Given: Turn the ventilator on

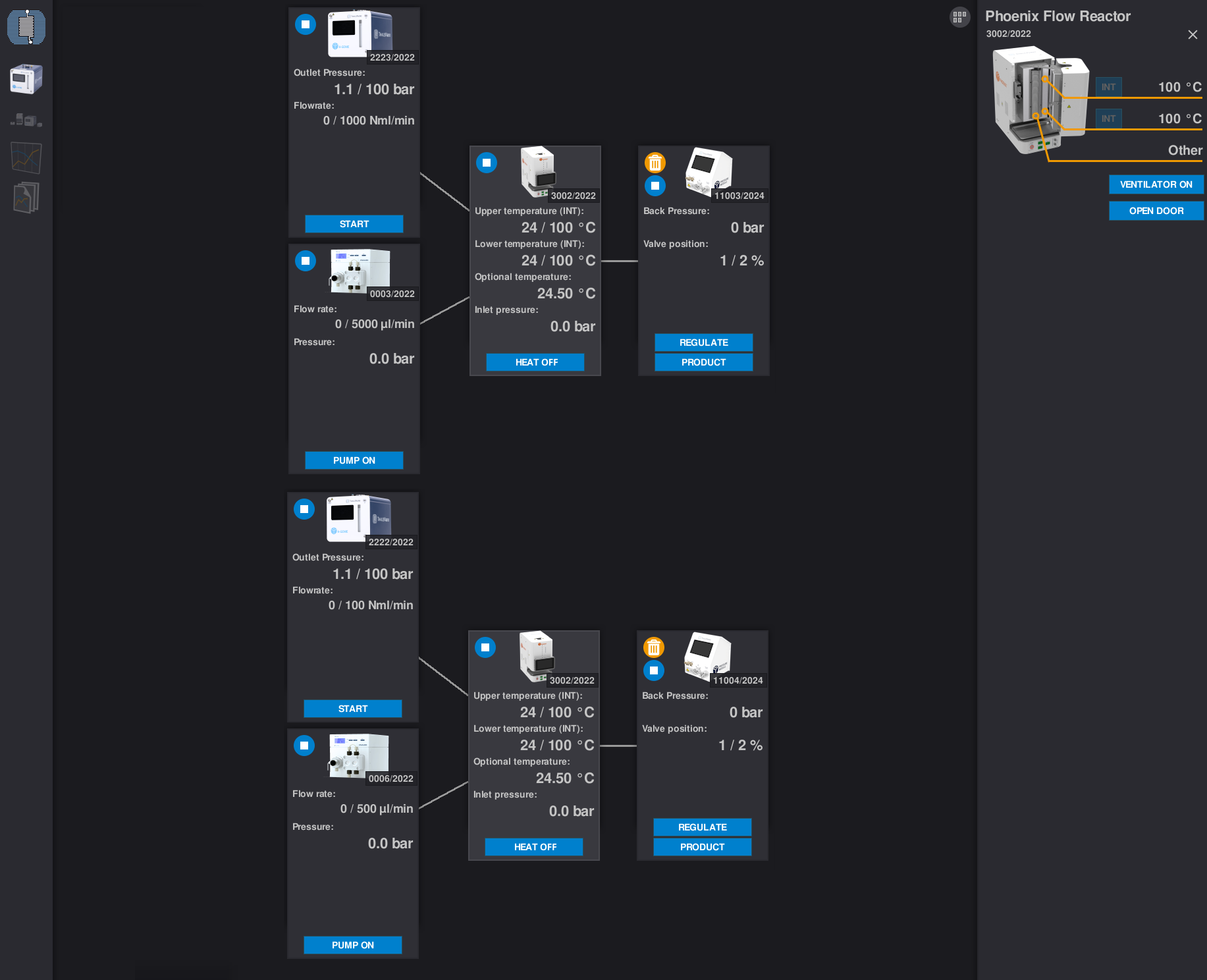Looking at the screenshot, I should 1156,184.
